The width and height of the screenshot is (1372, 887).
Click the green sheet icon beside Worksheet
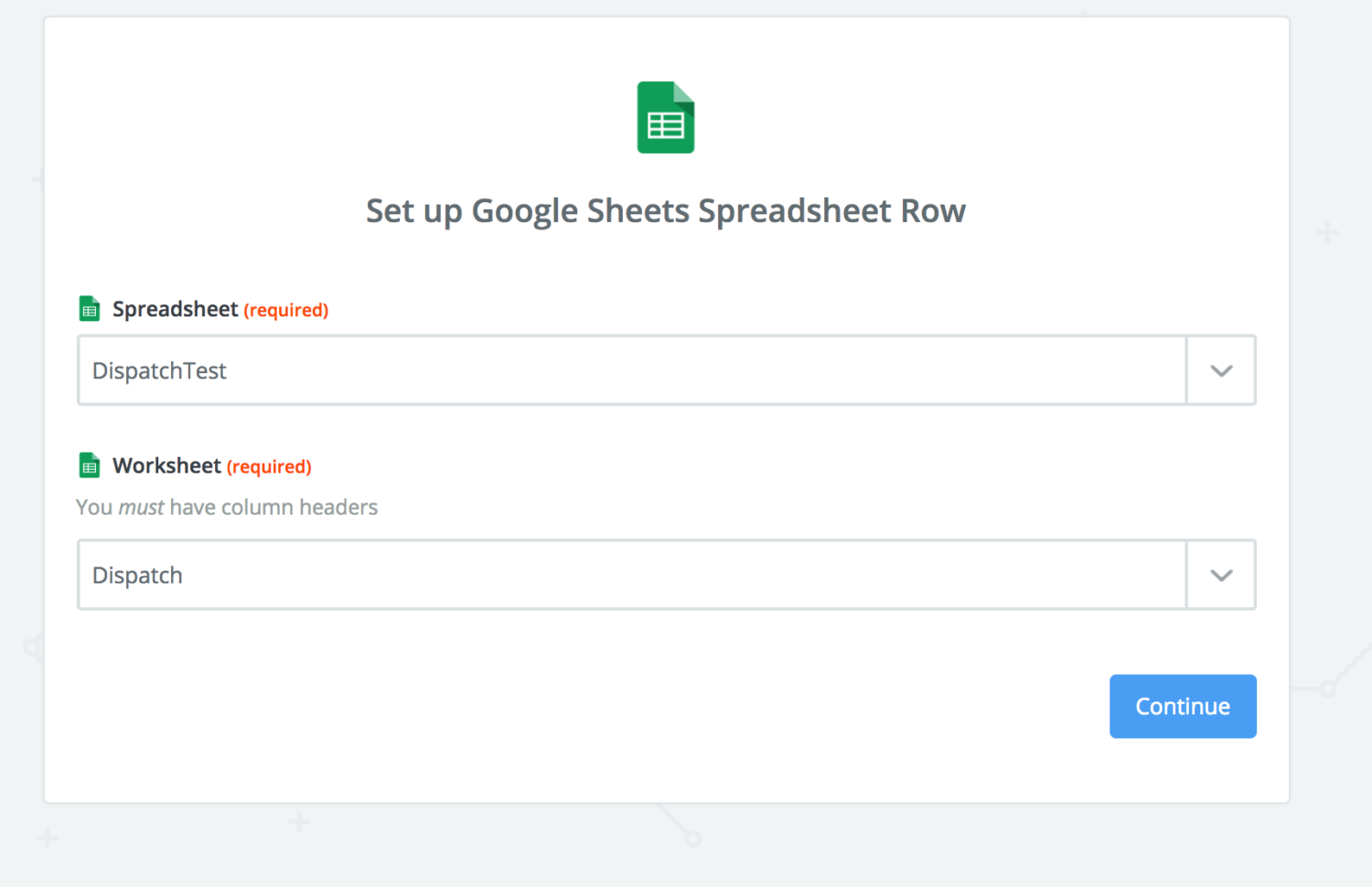click(x=89, y=465)
